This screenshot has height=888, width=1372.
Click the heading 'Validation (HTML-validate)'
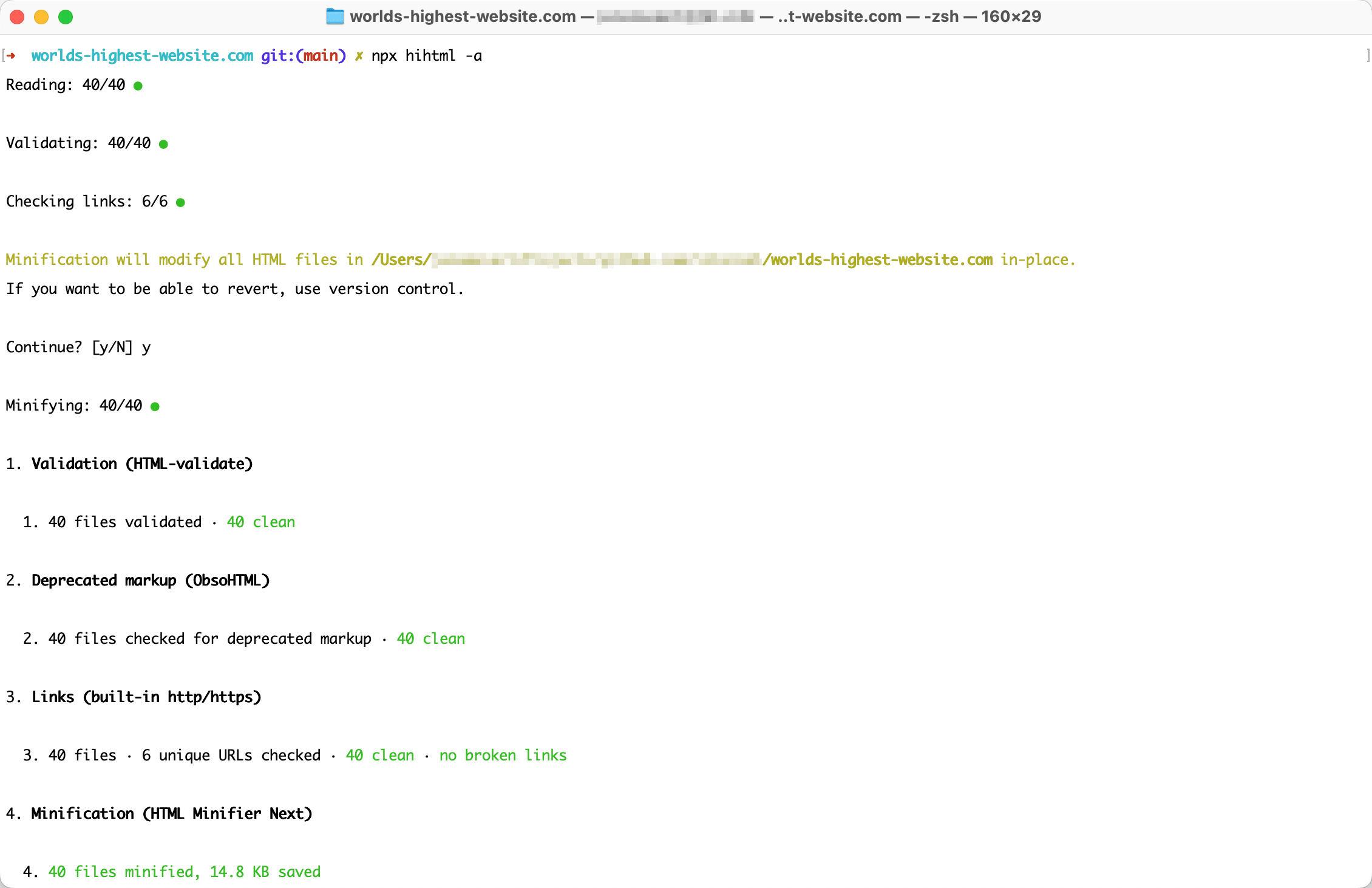pyautogui.click(x=142, y=464)
